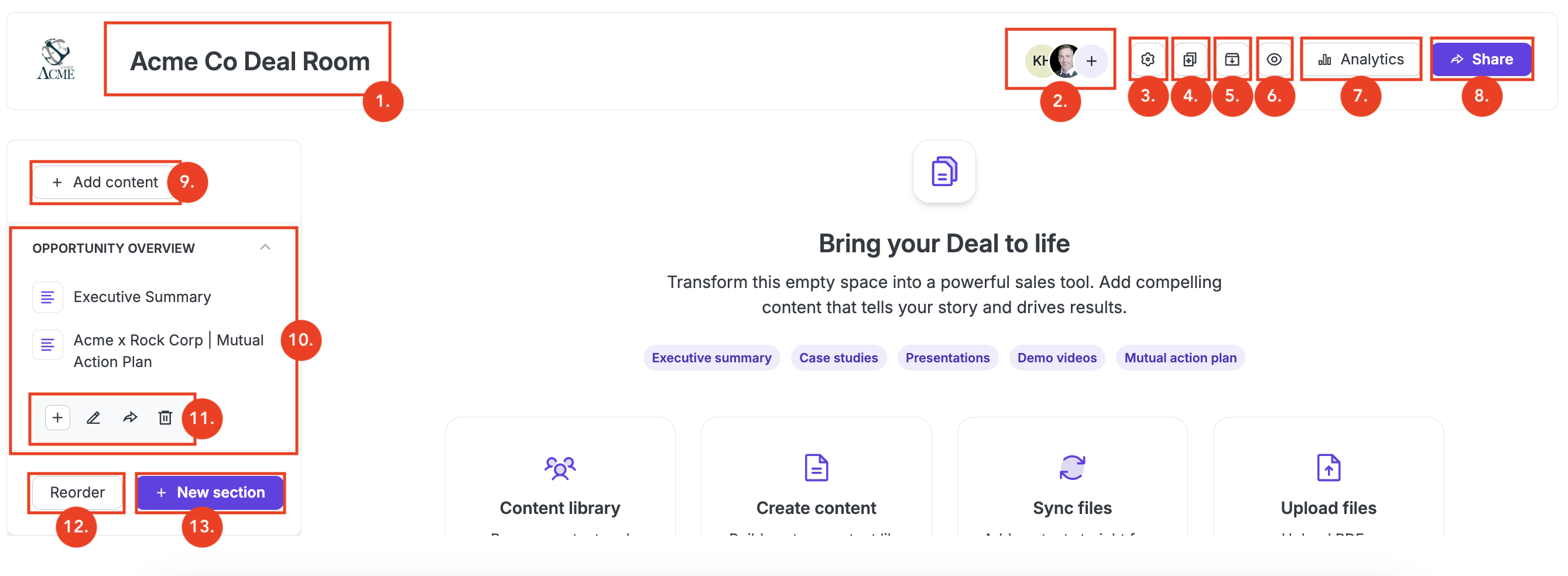This screenshot has width=1568, height=576.
Task: Click the Reorder button
Action: point(77,492)
